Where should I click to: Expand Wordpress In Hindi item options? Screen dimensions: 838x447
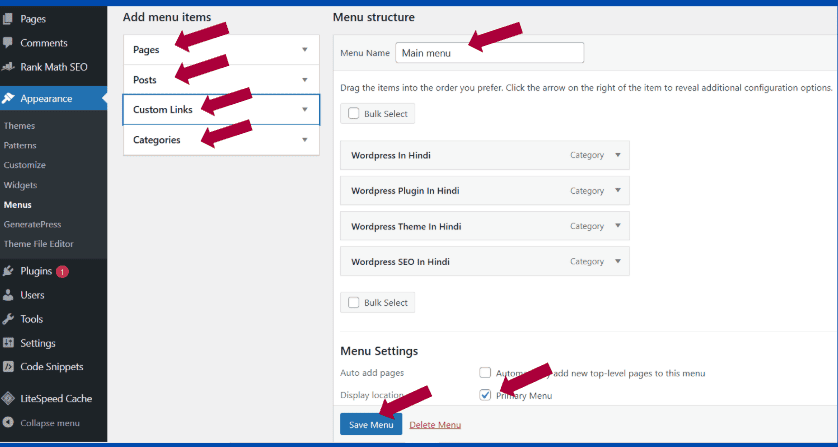tap(618, 155)
